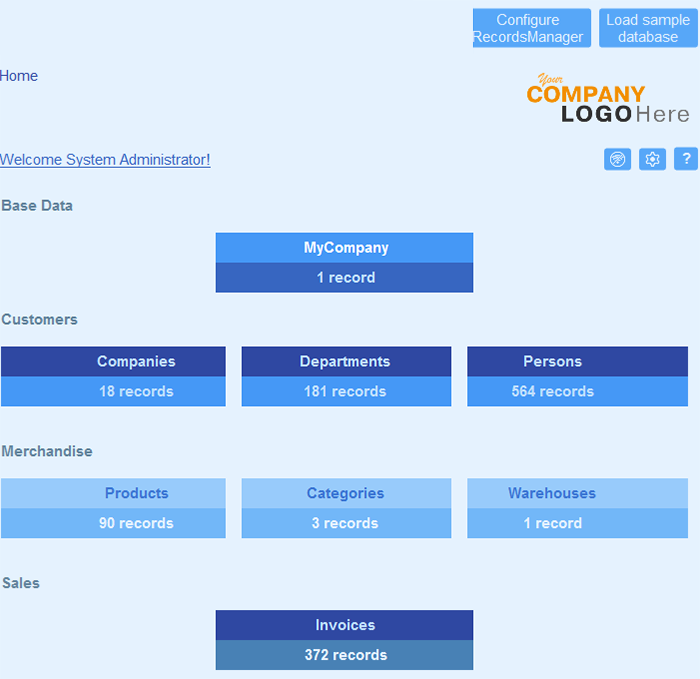Open settings via the gear icon
The image size is (700, 679).
tap(652, 159)
